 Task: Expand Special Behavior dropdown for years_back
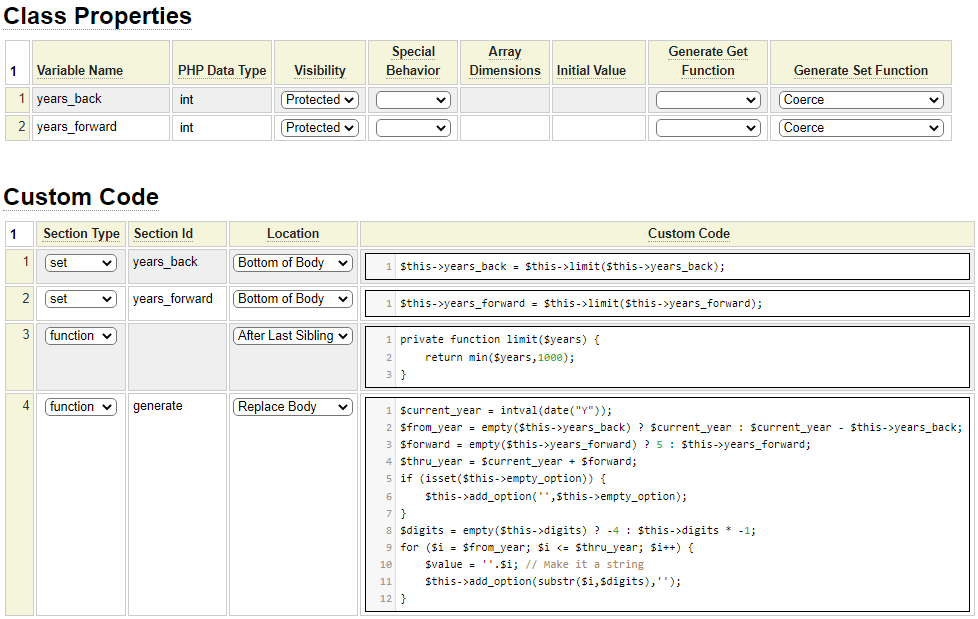(x=413, y=100)
